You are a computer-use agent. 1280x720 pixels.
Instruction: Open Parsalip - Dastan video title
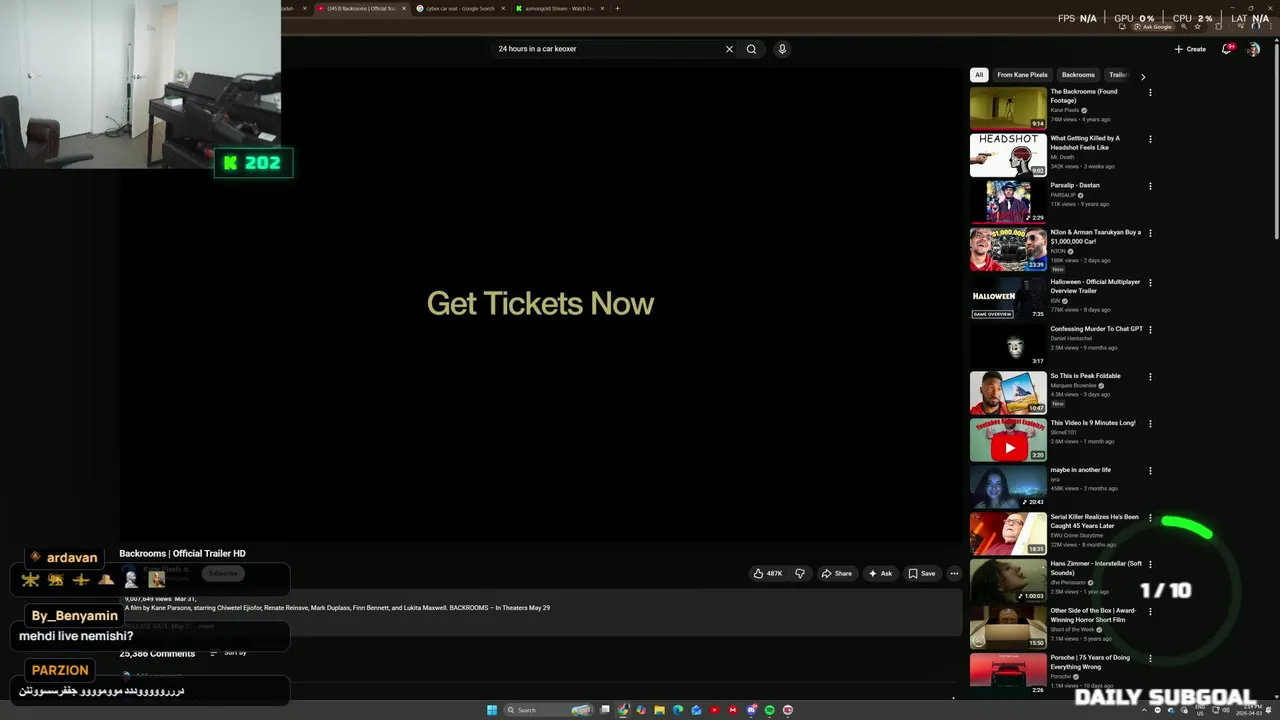pyautogui.click(x=1075, y=185)
